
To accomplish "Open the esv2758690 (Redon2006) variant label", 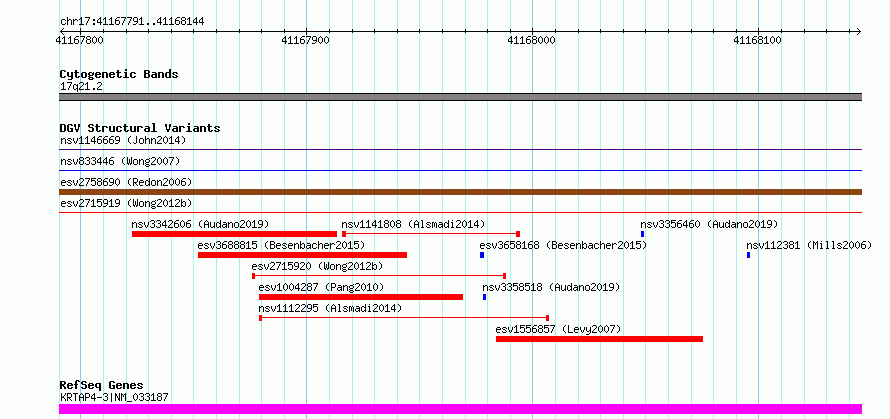I will [126, 182].
